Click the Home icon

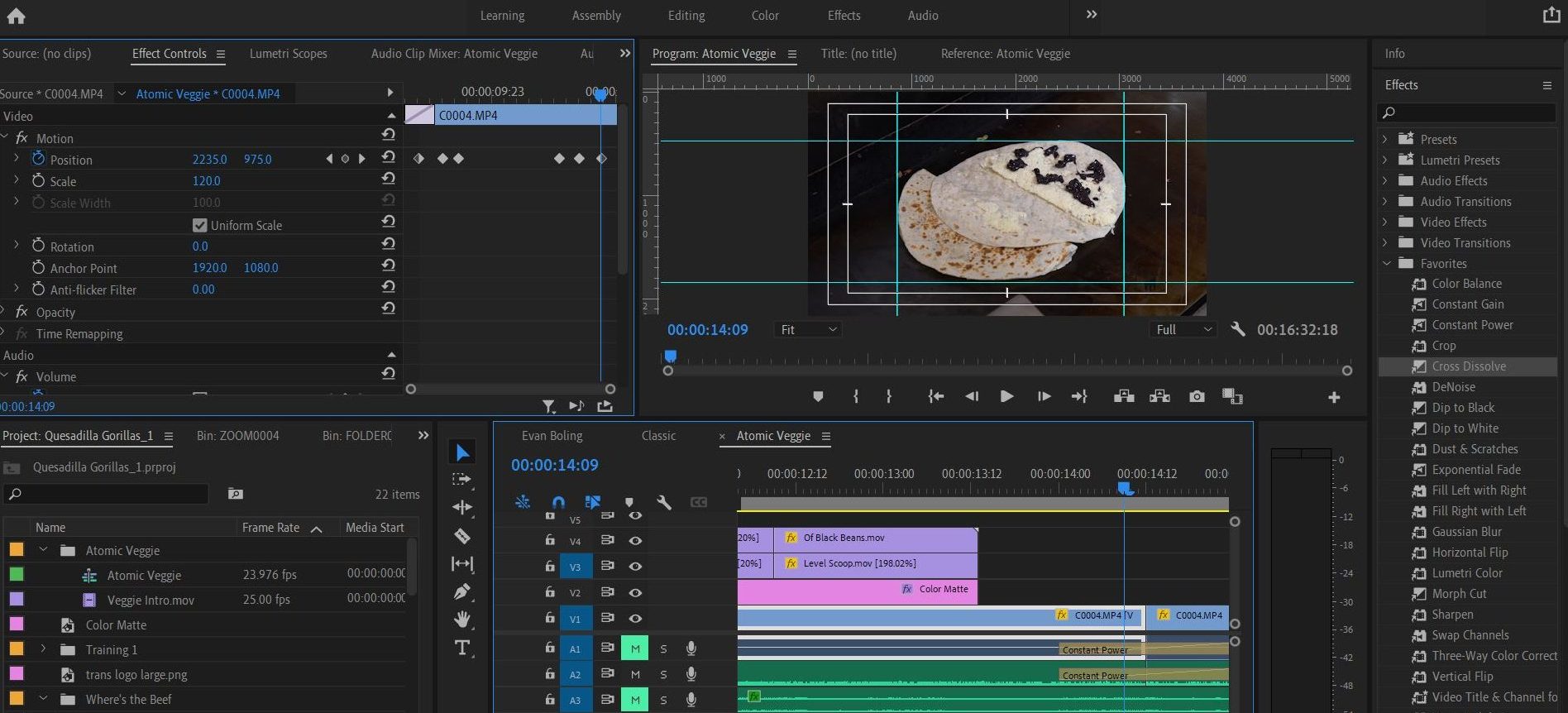click(16, 15)
